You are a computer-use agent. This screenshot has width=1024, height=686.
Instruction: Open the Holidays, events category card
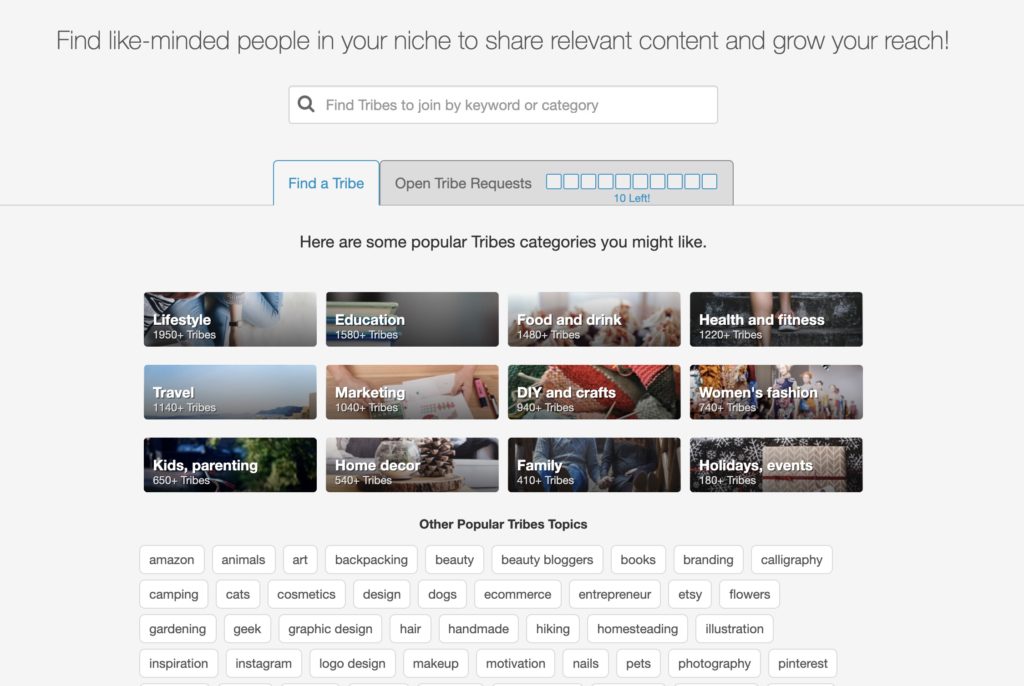tap(776, 465)
